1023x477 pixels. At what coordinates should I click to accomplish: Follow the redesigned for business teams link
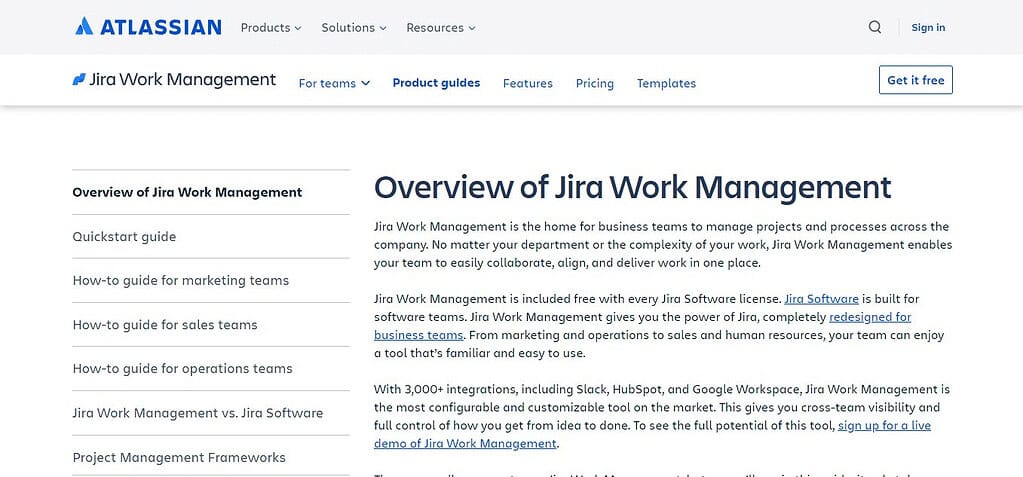click(x=870, y=317)
